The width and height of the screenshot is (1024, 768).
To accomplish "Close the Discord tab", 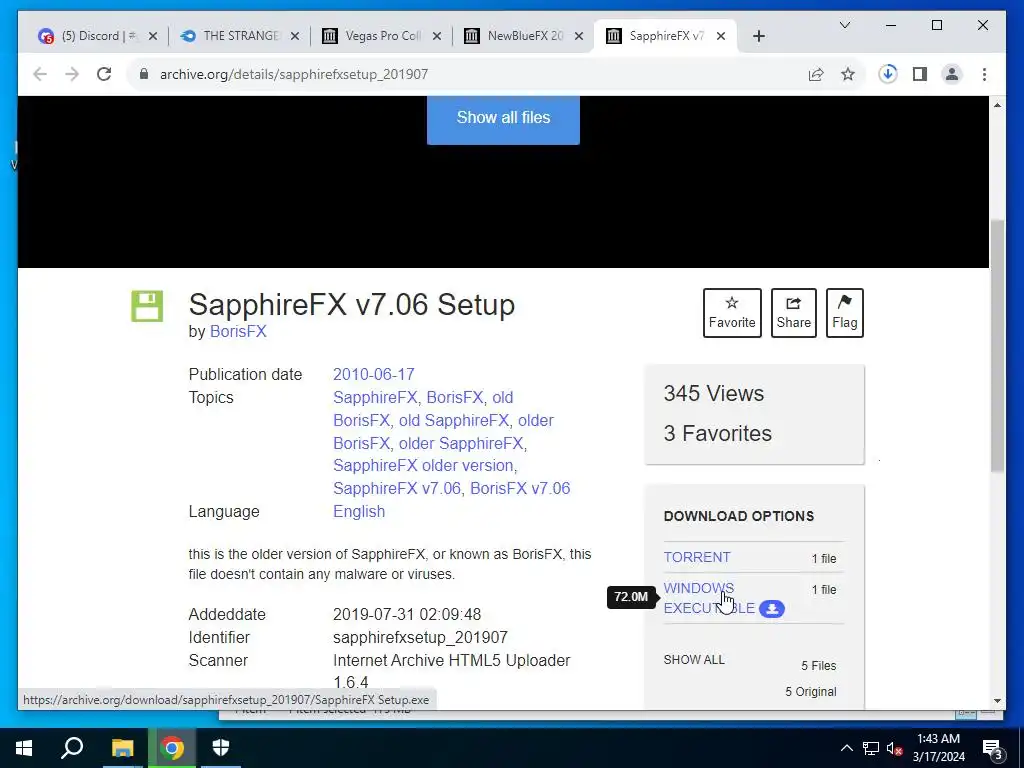I will tap(153, 36).
